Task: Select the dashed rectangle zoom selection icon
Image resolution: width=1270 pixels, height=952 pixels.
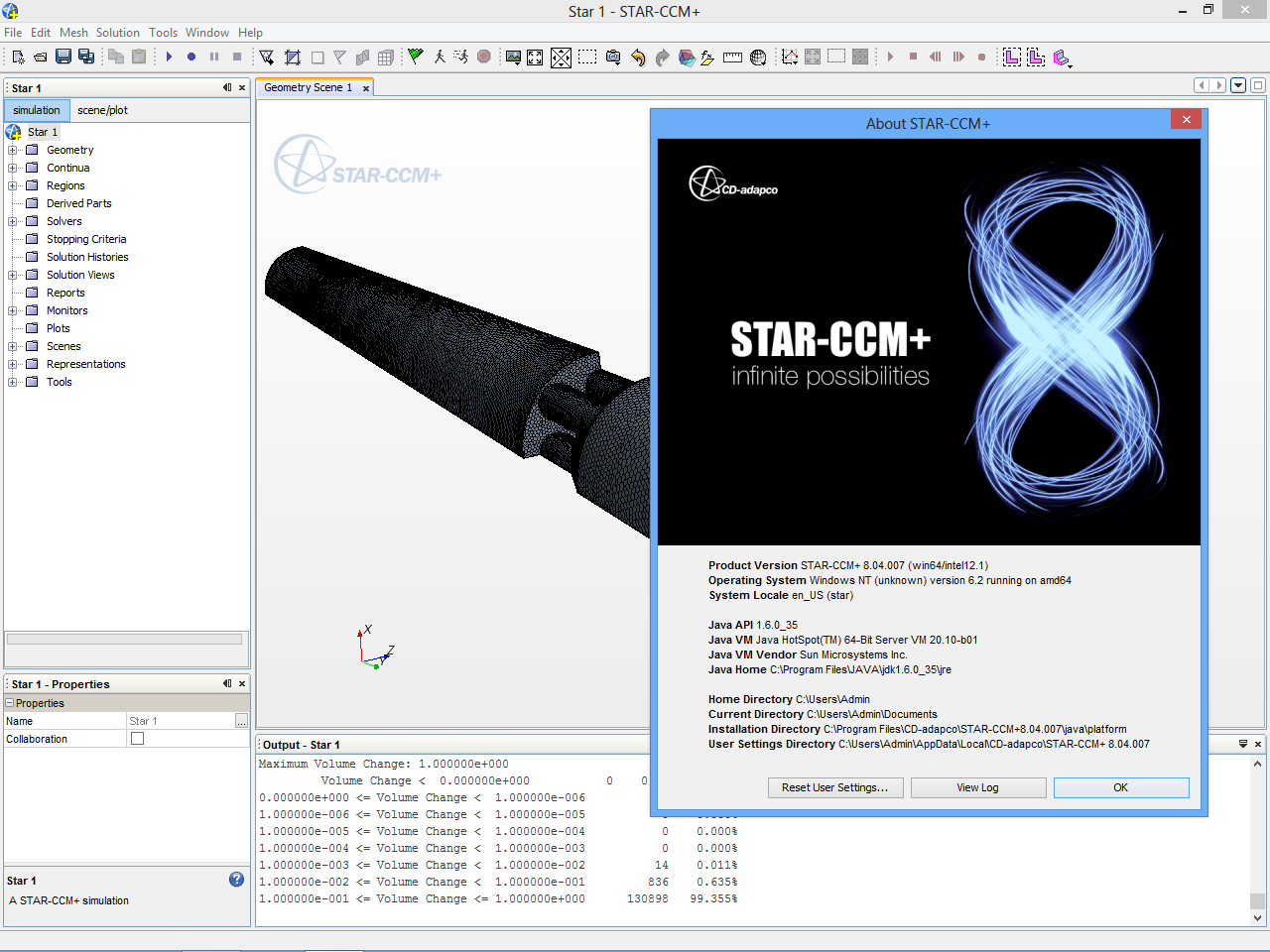Action: (x=587, y=57)
